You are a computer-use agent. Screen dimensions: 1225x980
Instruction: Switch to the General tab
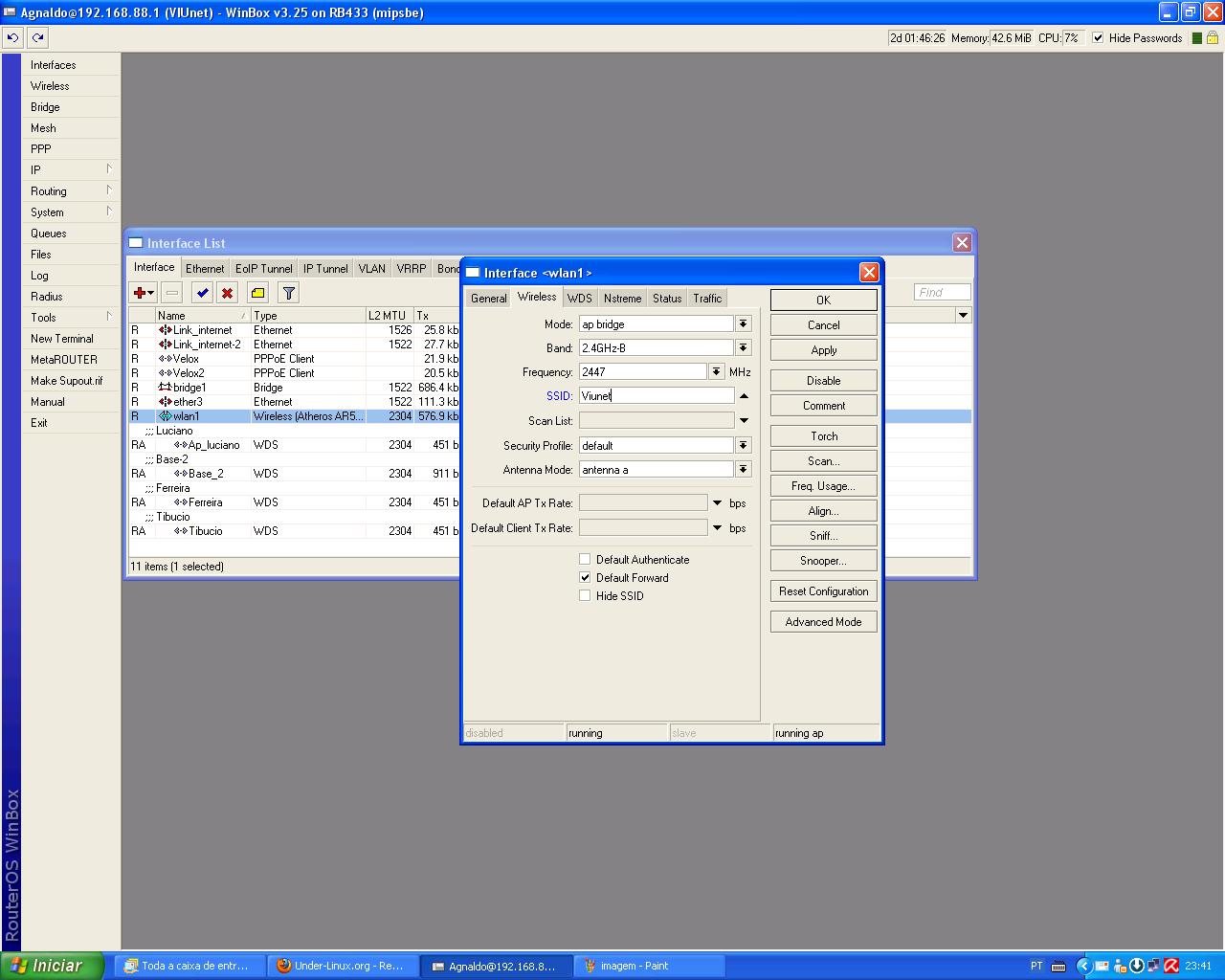coord(488,299)
